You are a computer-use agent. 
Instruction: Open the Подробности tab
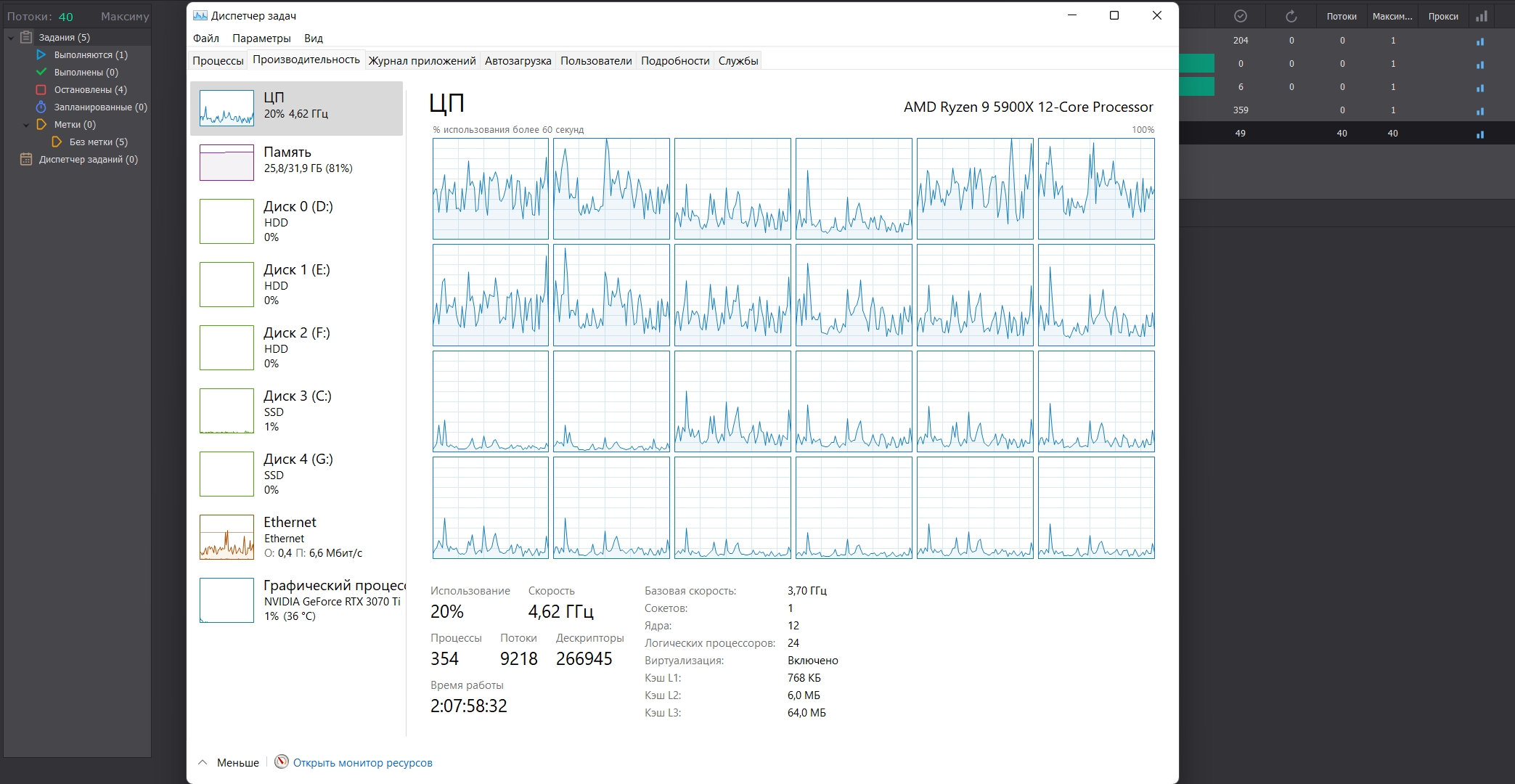pos(674,61)
